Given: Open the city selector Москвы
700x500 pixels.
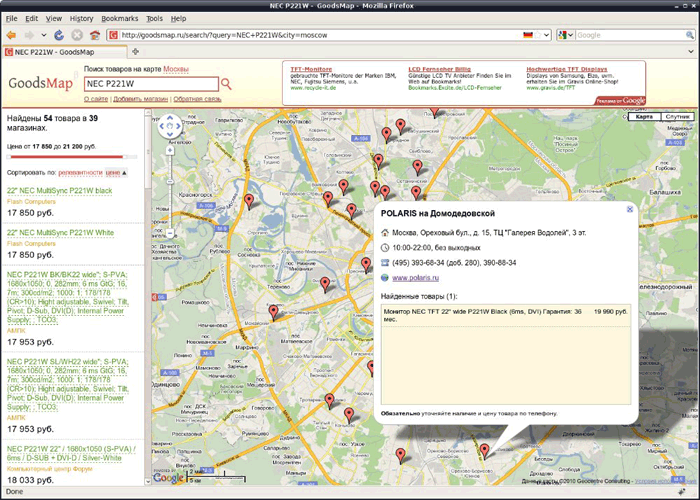Looking at the screenshot, I should coord(176,69).
